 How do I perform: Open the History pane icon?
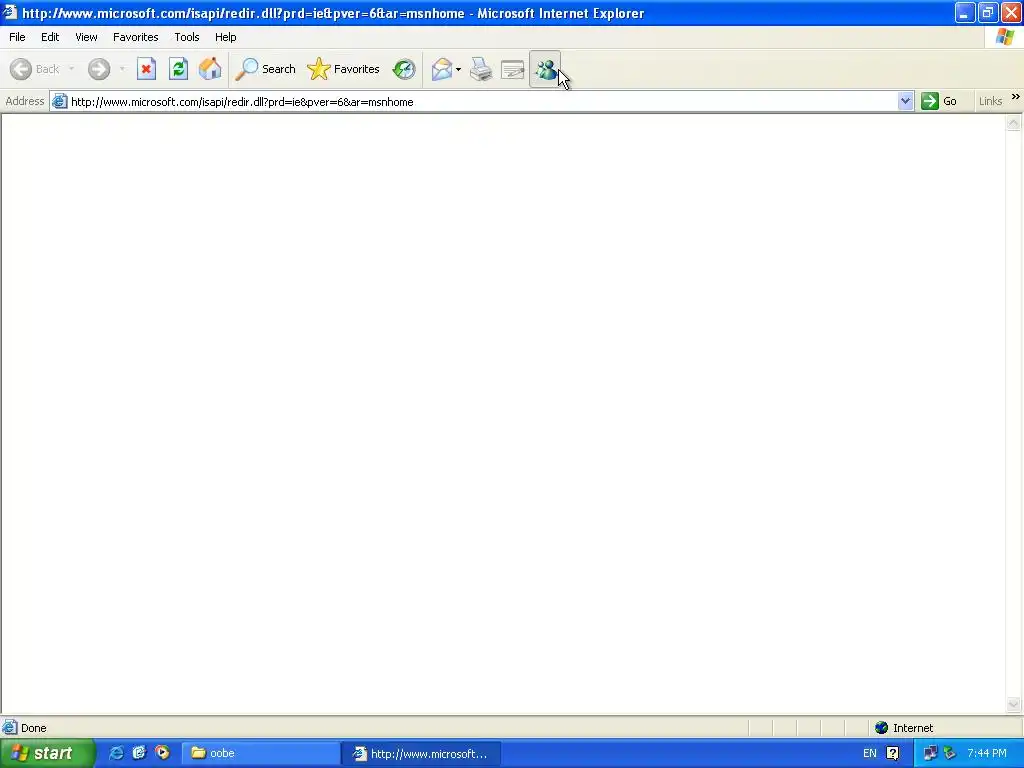tap(404, 69)
